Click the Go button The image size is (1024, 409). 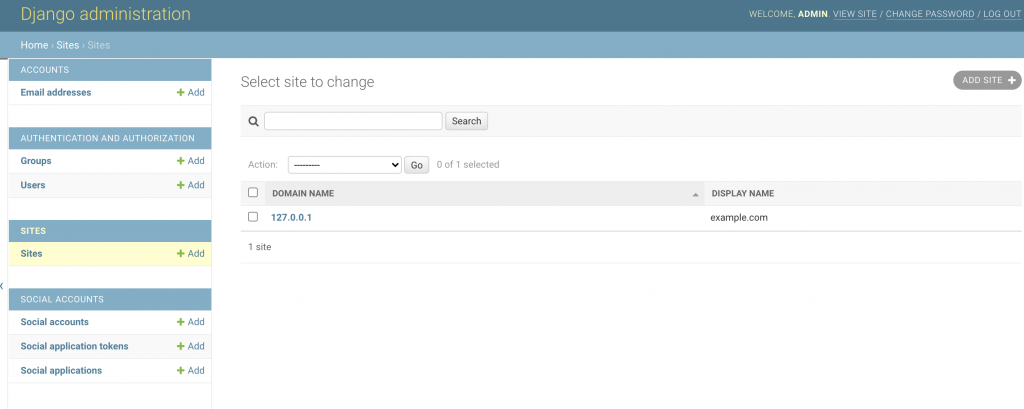417,165
